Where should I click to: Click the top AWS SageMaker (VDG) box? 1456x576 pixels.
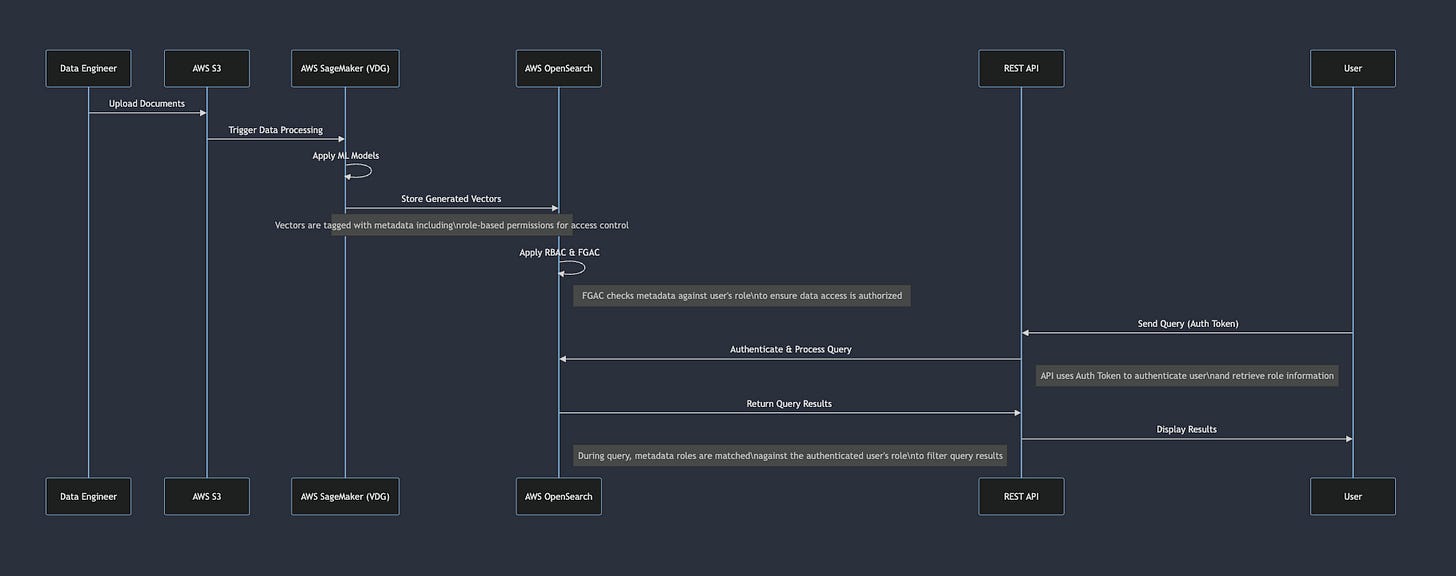pos(345,68)
